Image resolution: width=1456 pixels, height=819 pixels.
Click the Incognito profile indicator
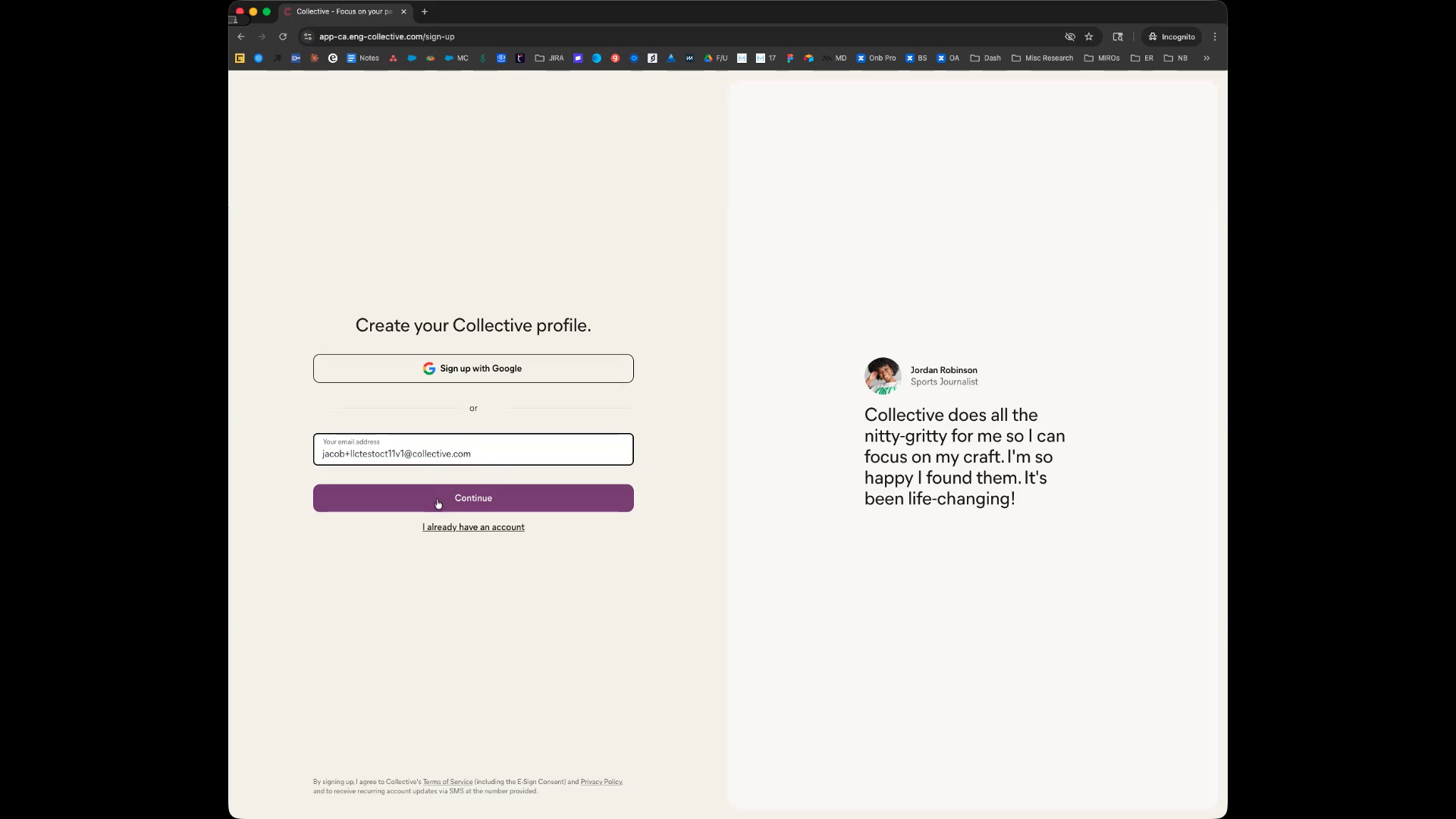click(1172, 36)
